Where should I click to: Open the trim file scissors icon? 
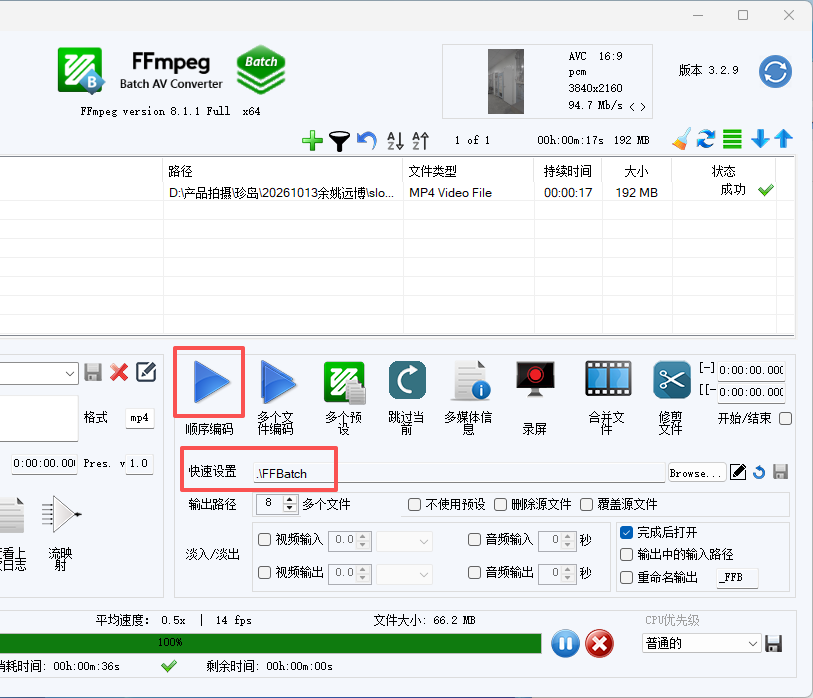coord(671,380)
